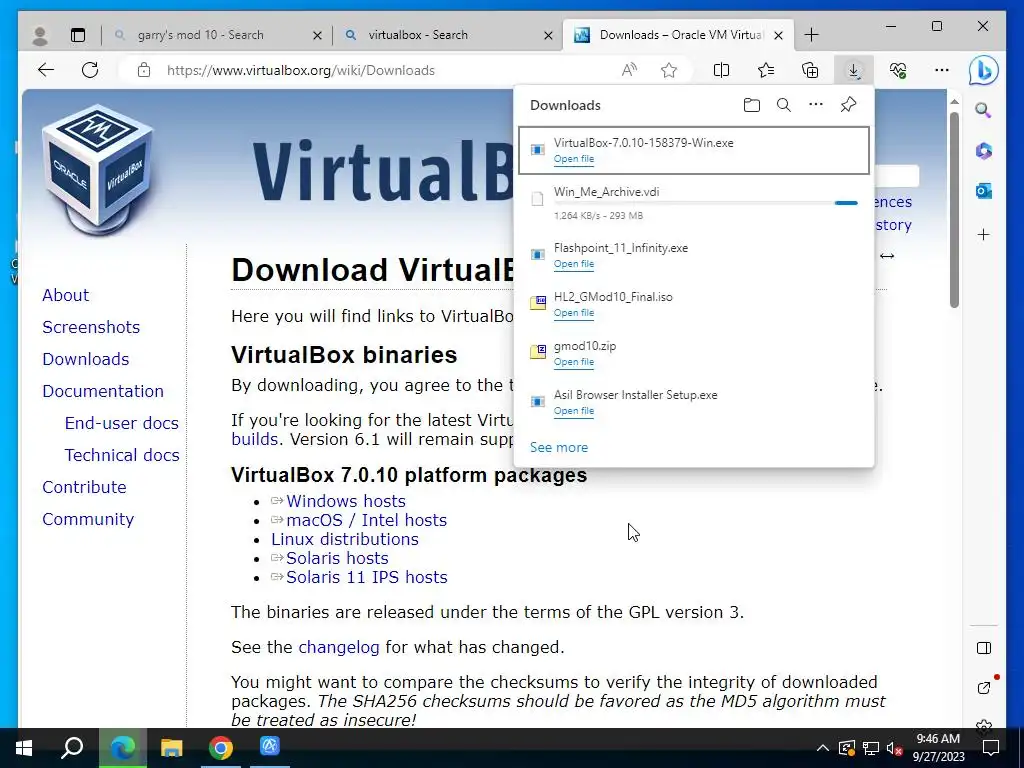Open the Screenshots sidebar link
1024x768 pixels.
click(91, 327)
